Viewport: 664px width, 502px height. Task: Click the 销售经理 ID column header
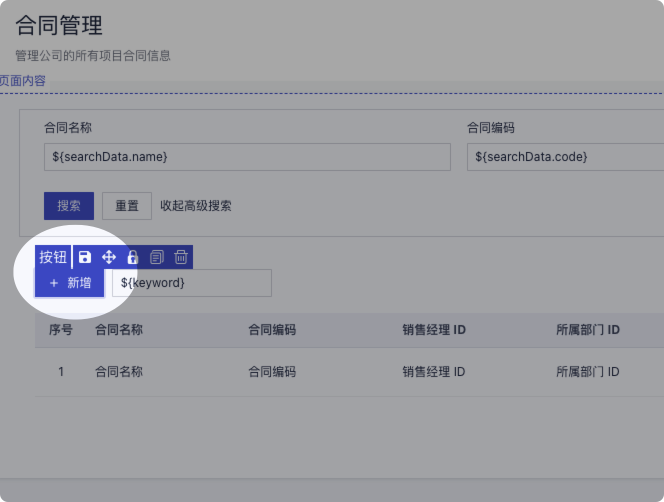point(434,329)
